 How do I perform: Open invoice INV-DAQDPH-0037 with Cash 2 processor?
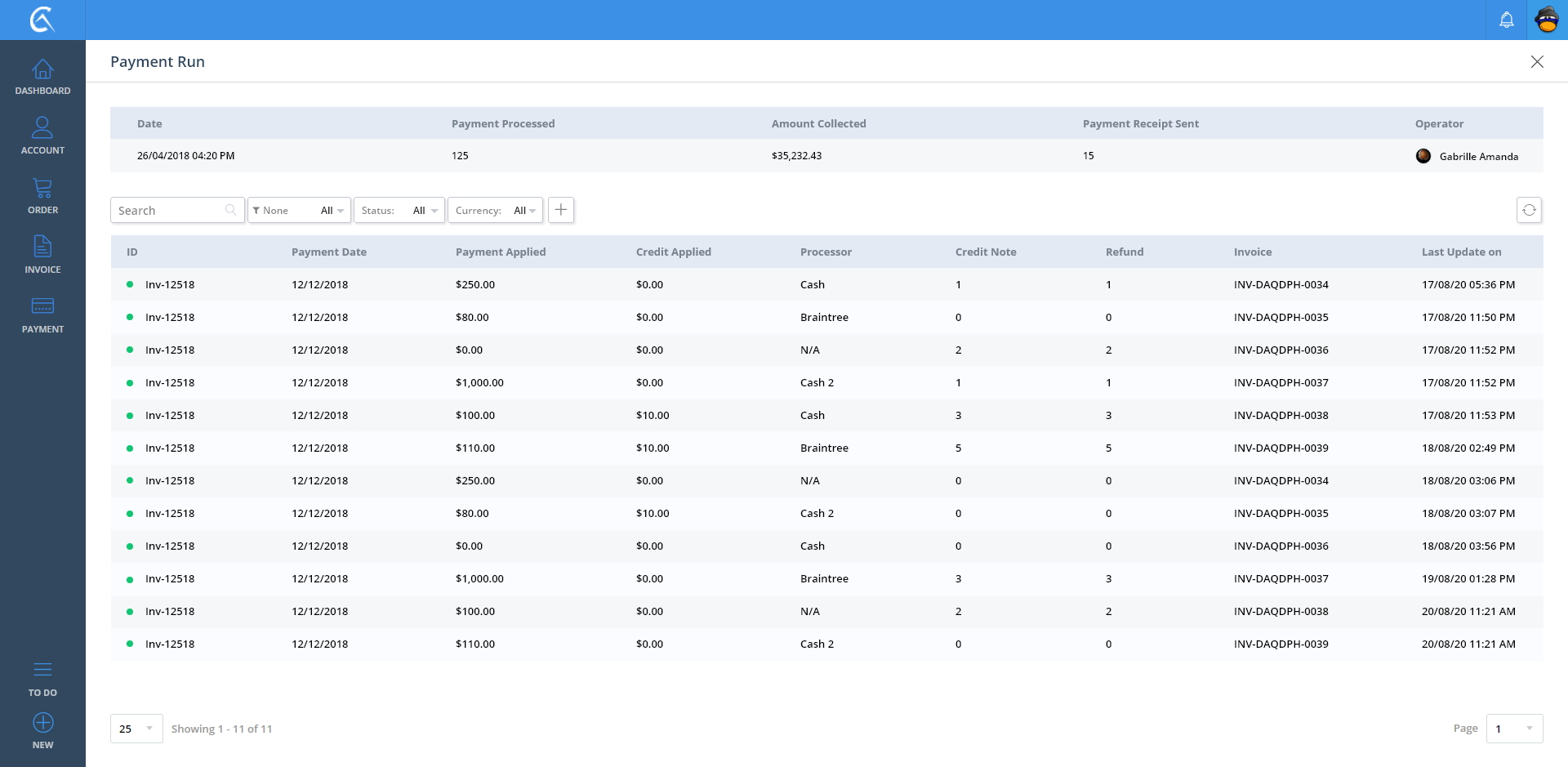click(x=1281, y=382)
